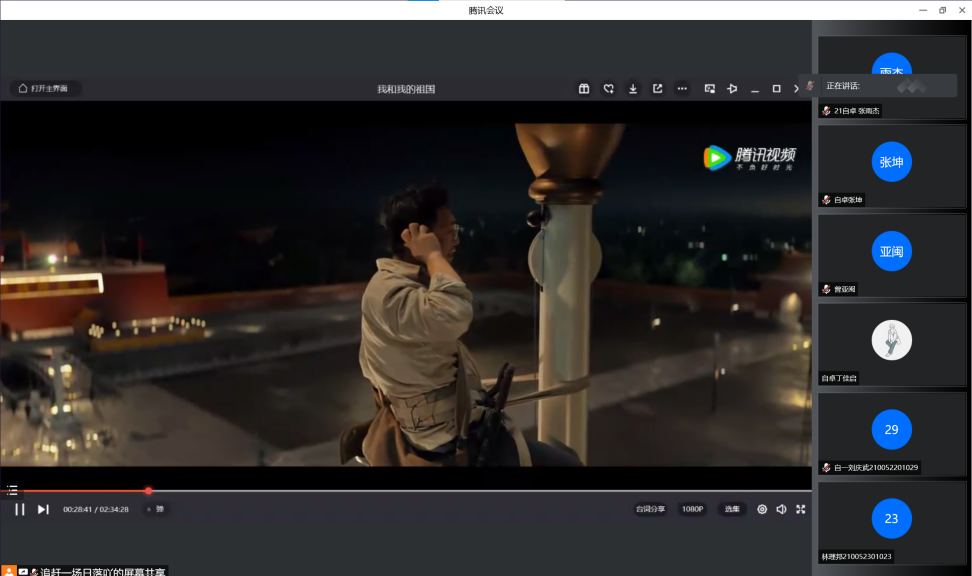Click the favorite heart icon

click(608, 89)
